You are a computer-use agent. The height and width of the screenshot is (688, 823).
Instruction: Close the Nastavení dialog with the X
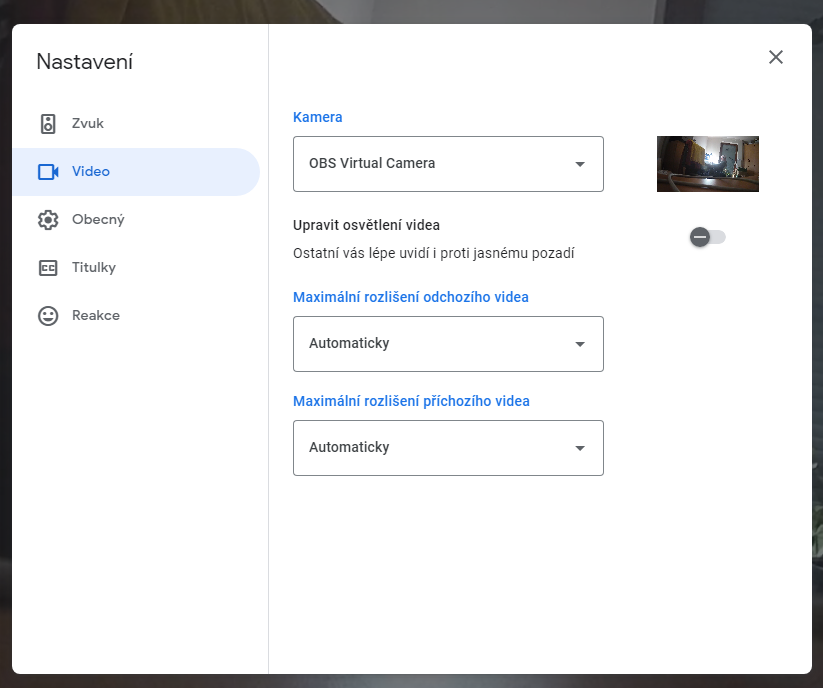click(776, 57)
